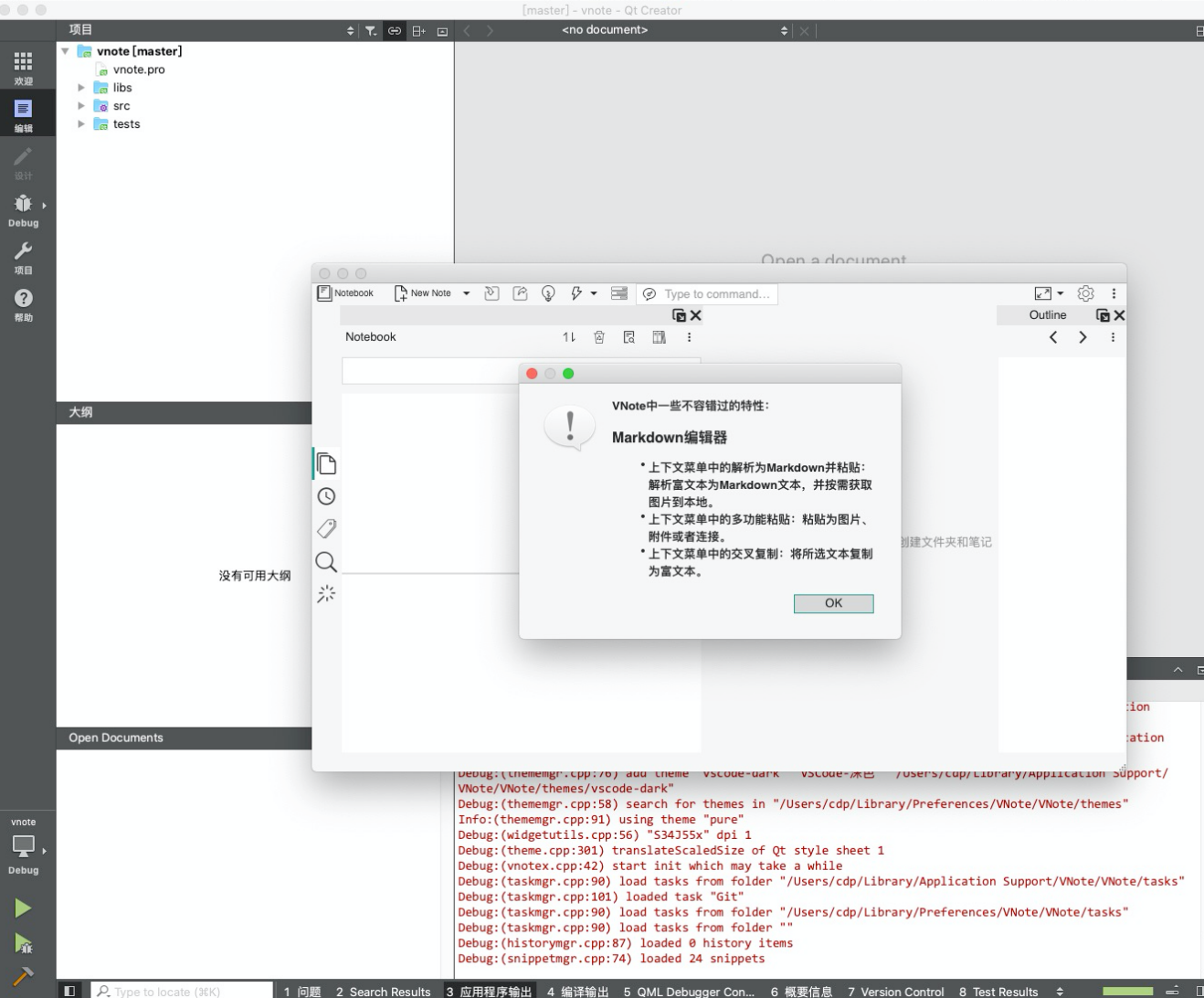Open VNote main toolbar three-dot menu

pyautogui.click(x=1114, y=293)
